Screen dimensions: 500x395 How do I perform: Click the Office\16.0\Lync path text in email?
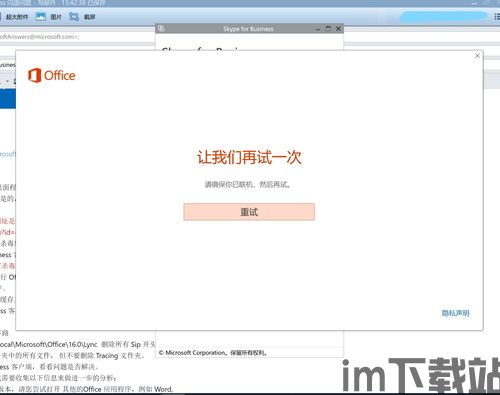click(49, 344)
